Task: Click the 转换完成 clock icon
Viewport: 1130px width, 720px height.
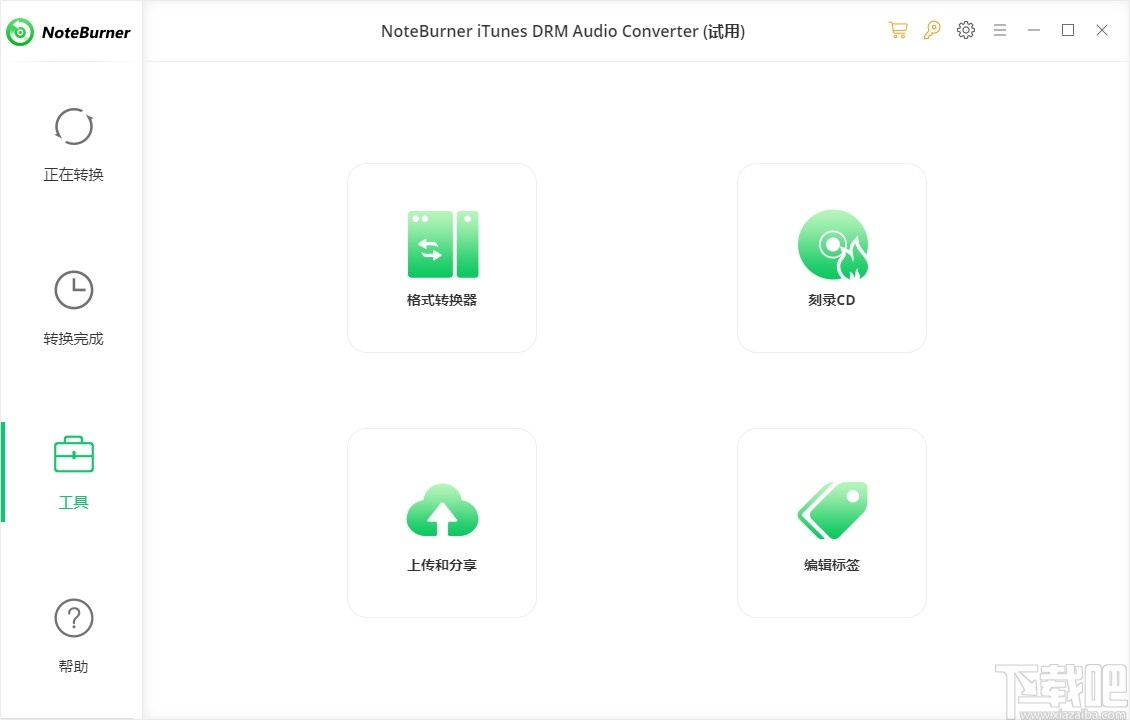Action: click(x=73, y=290)
